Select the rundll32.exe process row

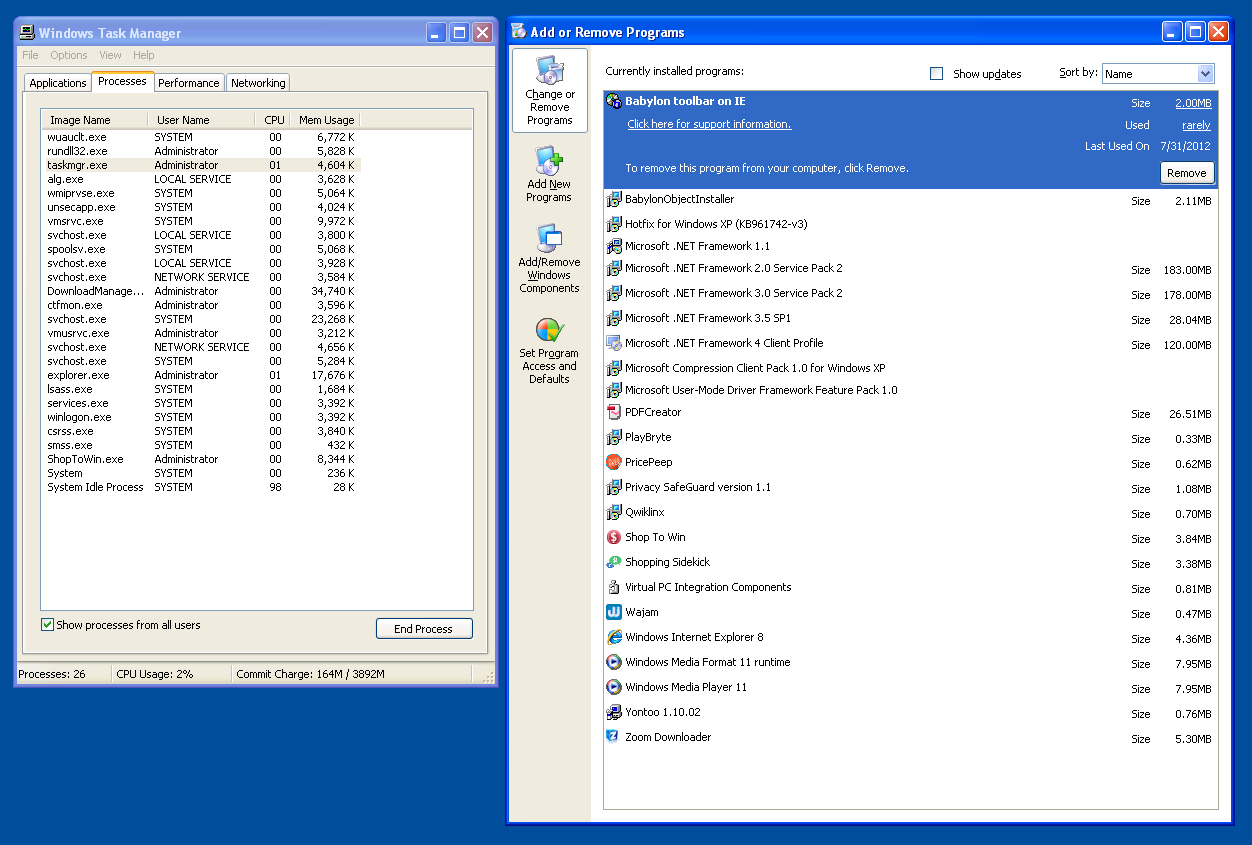pos(201,151)
